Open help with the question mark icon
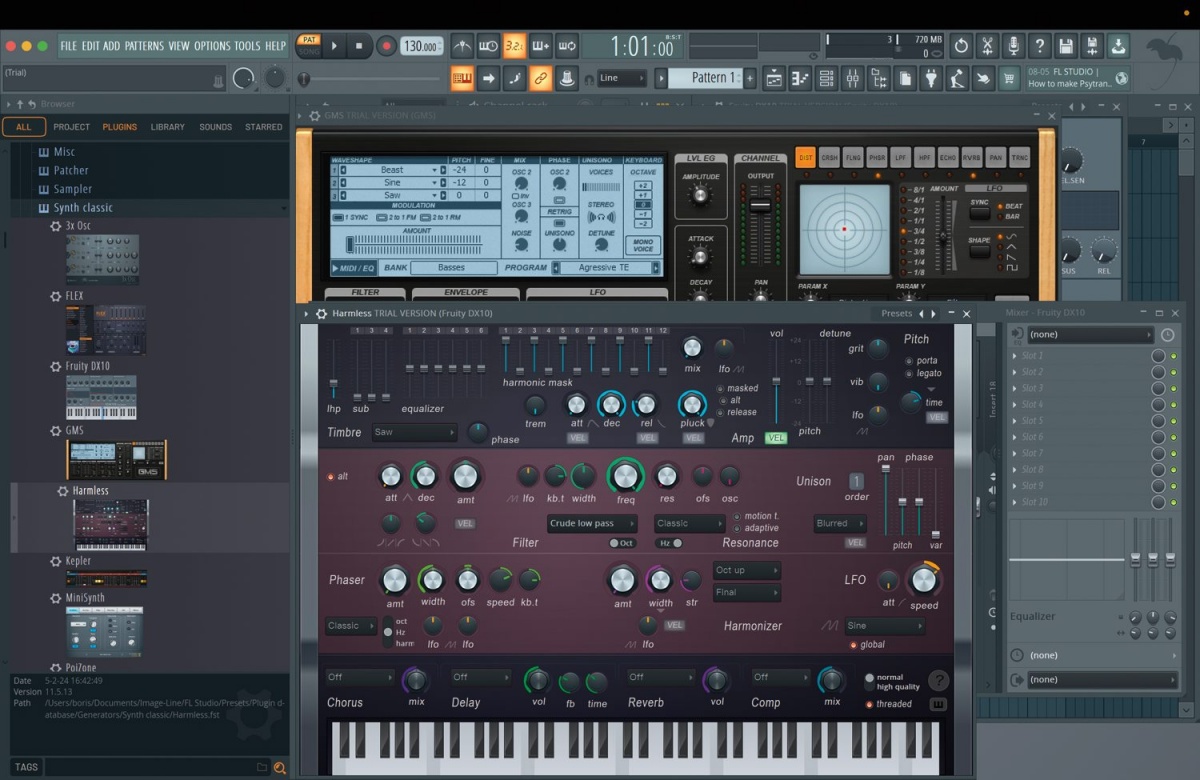The height and width of the screenshot is (780, 1200). click(1040, 46)
